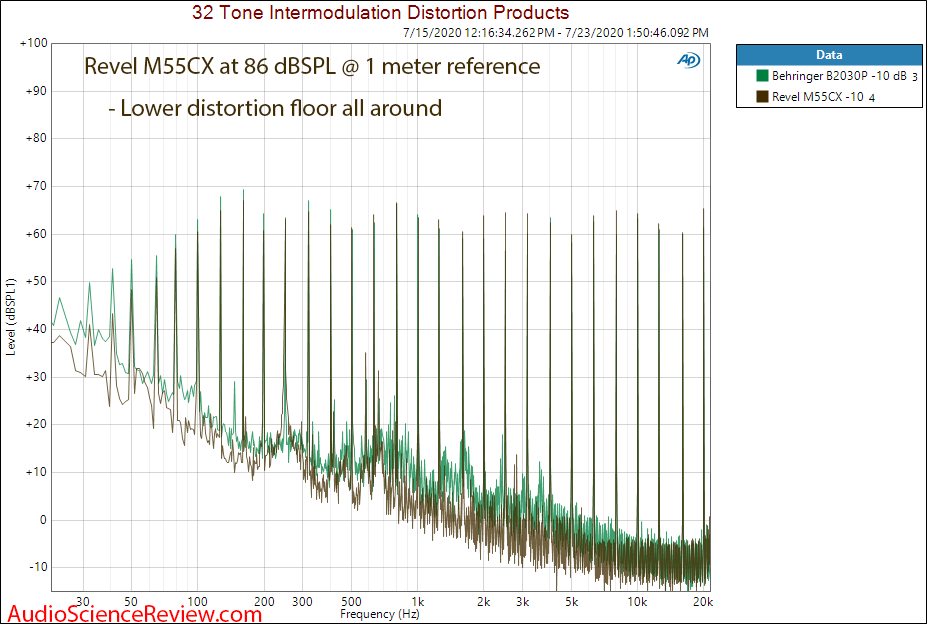
Task: Click the +60 y-axis tick label
Action: coord(35,234)
